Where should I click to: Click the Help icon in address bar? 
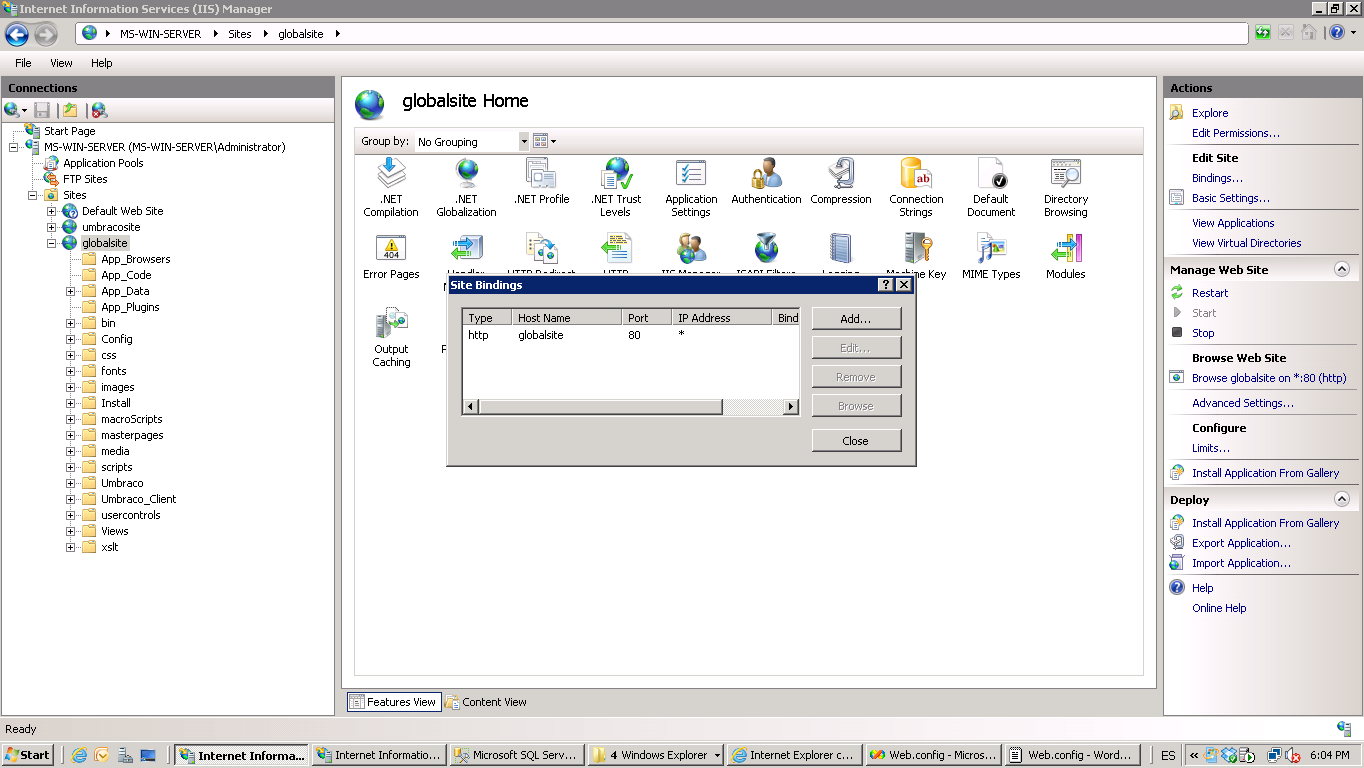pos(1336,32)
